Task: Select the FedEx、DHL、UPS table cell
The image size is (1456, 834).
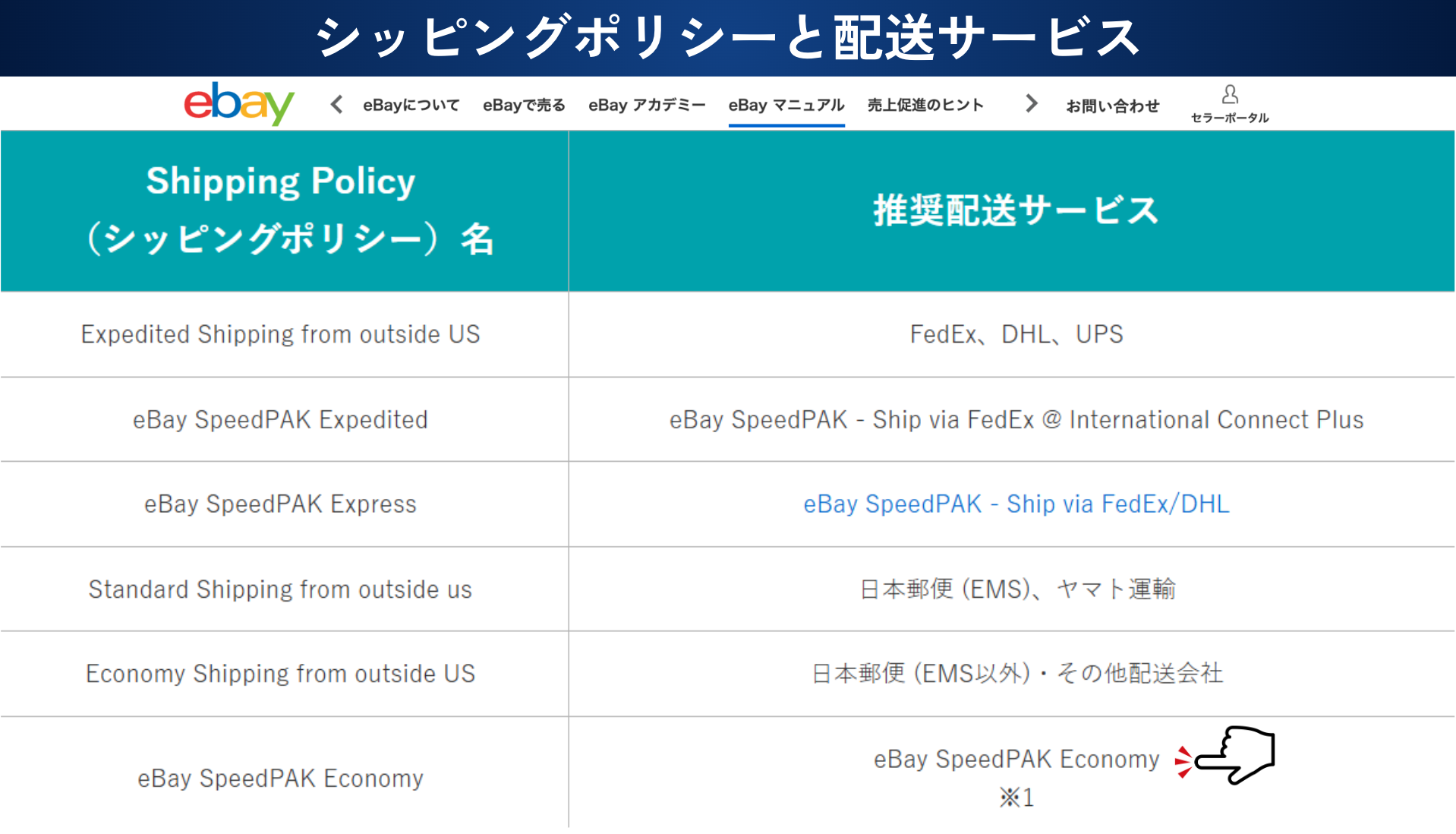Action: pos(1016,334)
